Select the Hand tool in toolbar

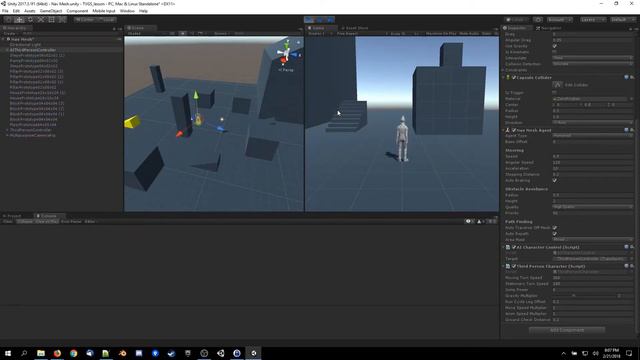(8, 20)
